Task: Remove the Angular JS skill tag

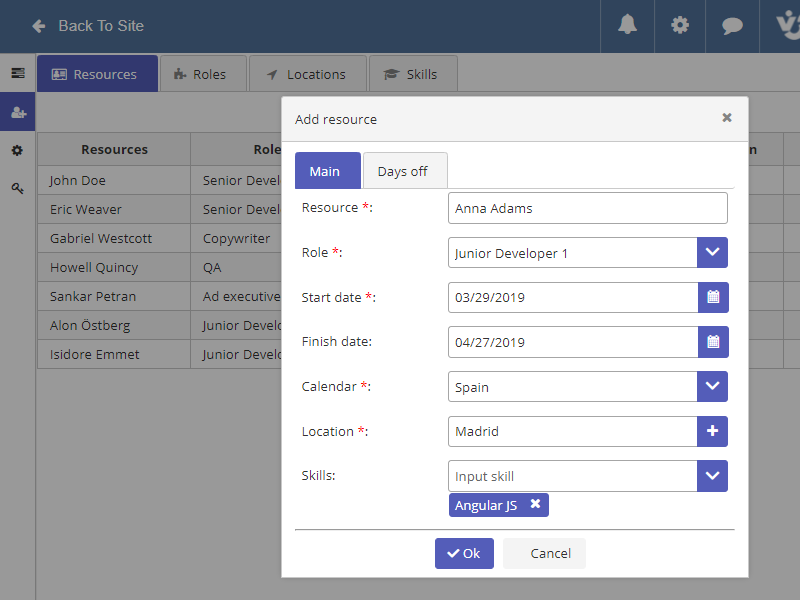Action: (536, 505)
